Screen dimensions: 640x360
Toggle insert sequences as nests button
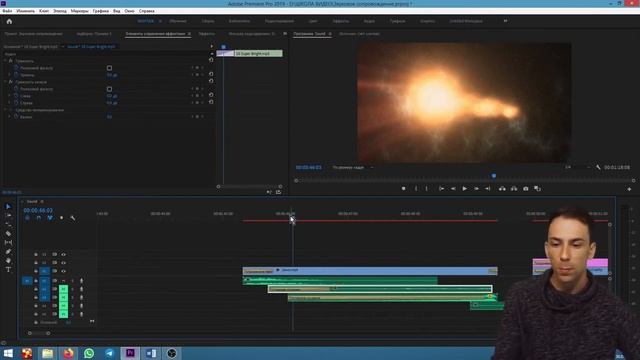(x=27, y=218)
